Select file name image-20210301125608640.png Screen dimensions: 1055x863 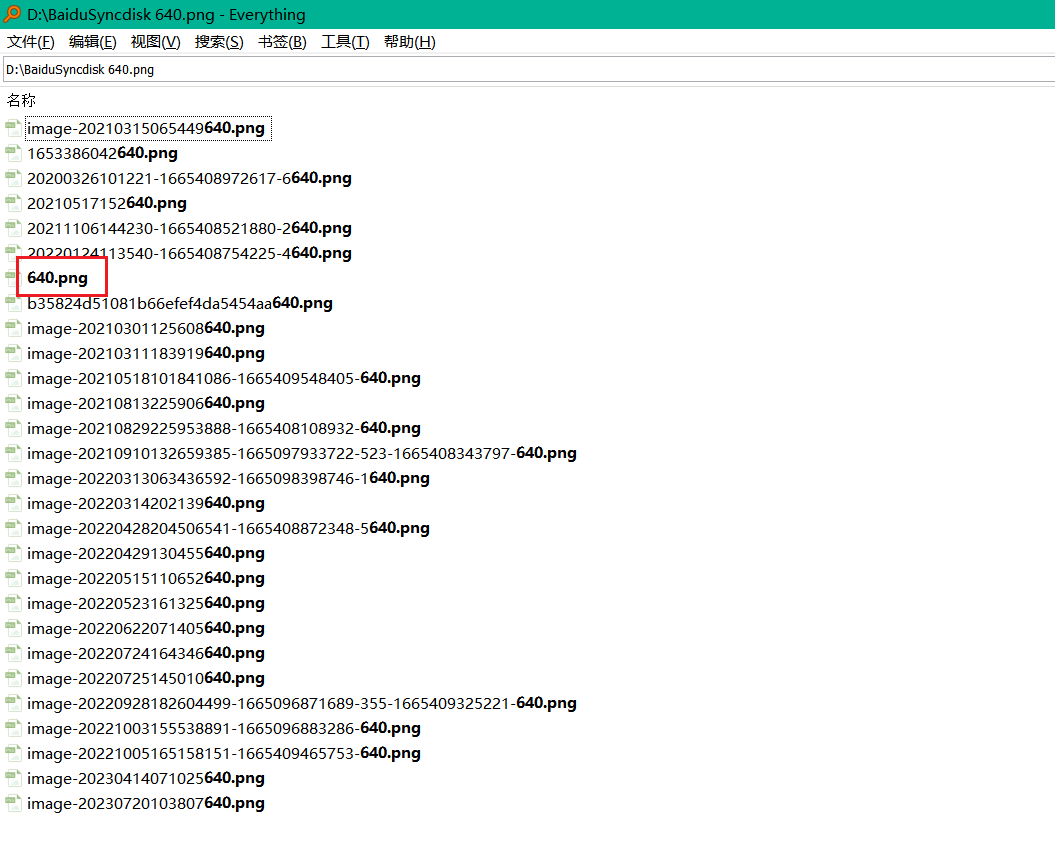point(146,328)
